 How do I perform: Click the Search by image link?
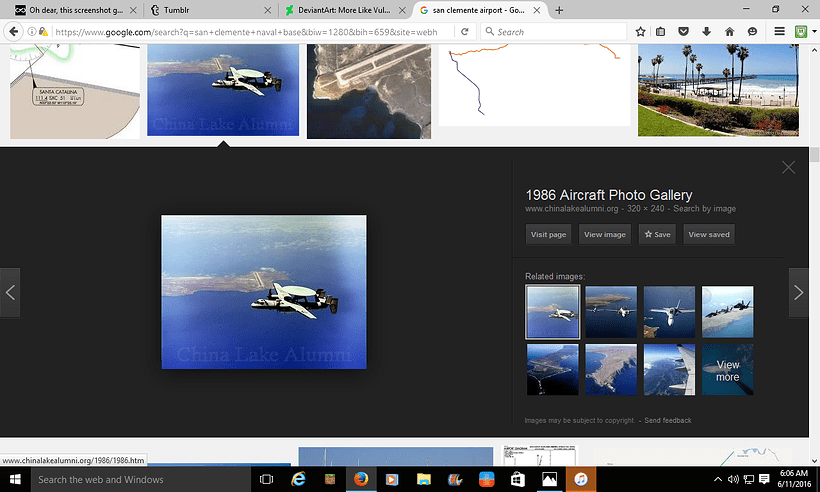[x=704, y=209]
